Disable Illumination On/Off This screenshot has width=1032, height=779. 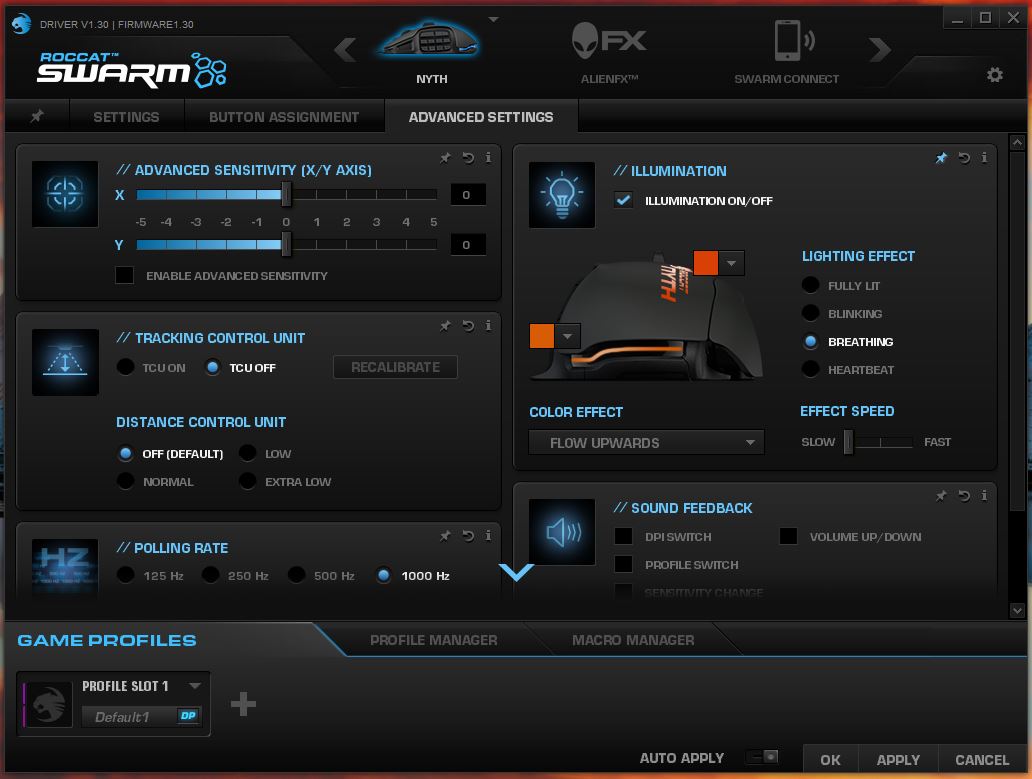click(x=623, y=200)
